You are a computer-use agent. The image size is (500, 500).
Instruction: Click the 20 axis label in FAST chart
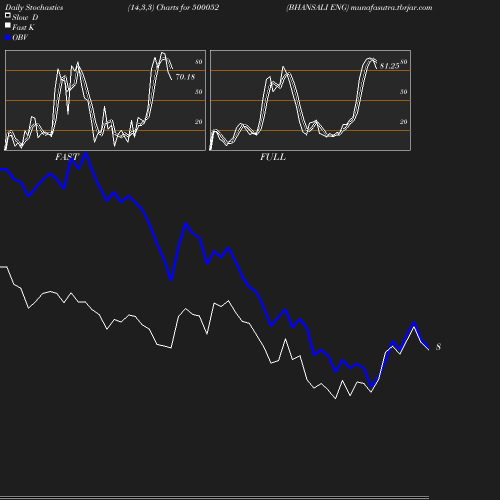[199, 122]
